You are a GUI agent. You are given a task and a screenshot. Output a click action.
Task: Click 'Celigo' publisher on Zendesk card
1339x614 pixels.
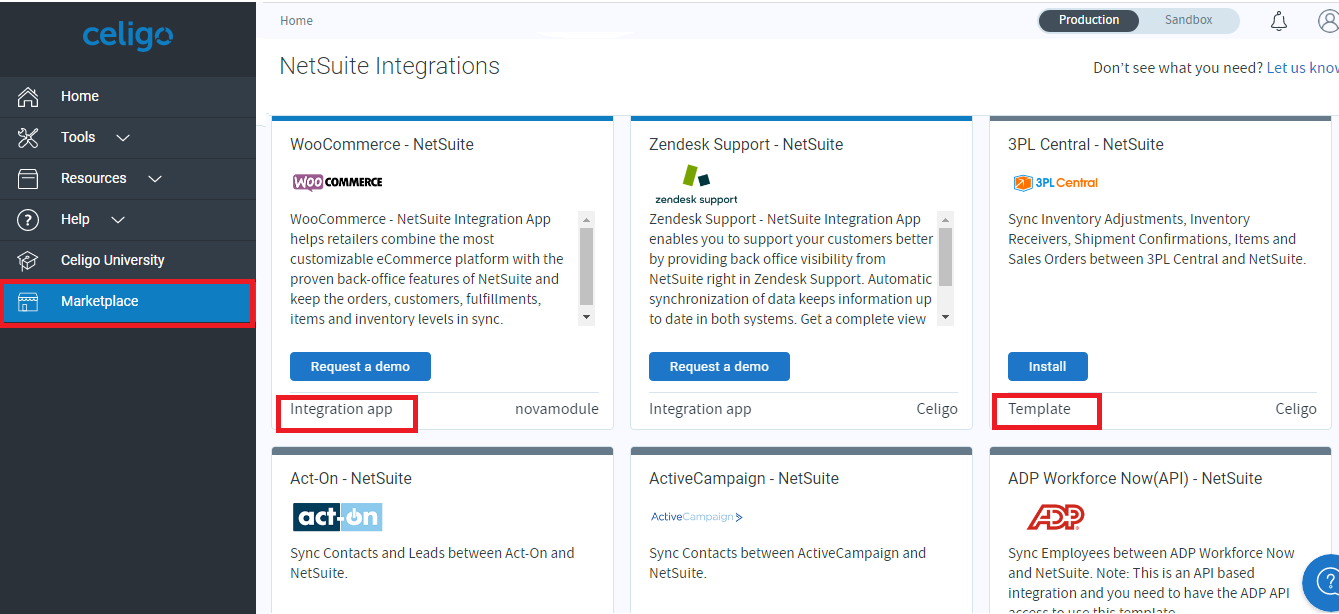pyautogui.click(x=937, y=409)
